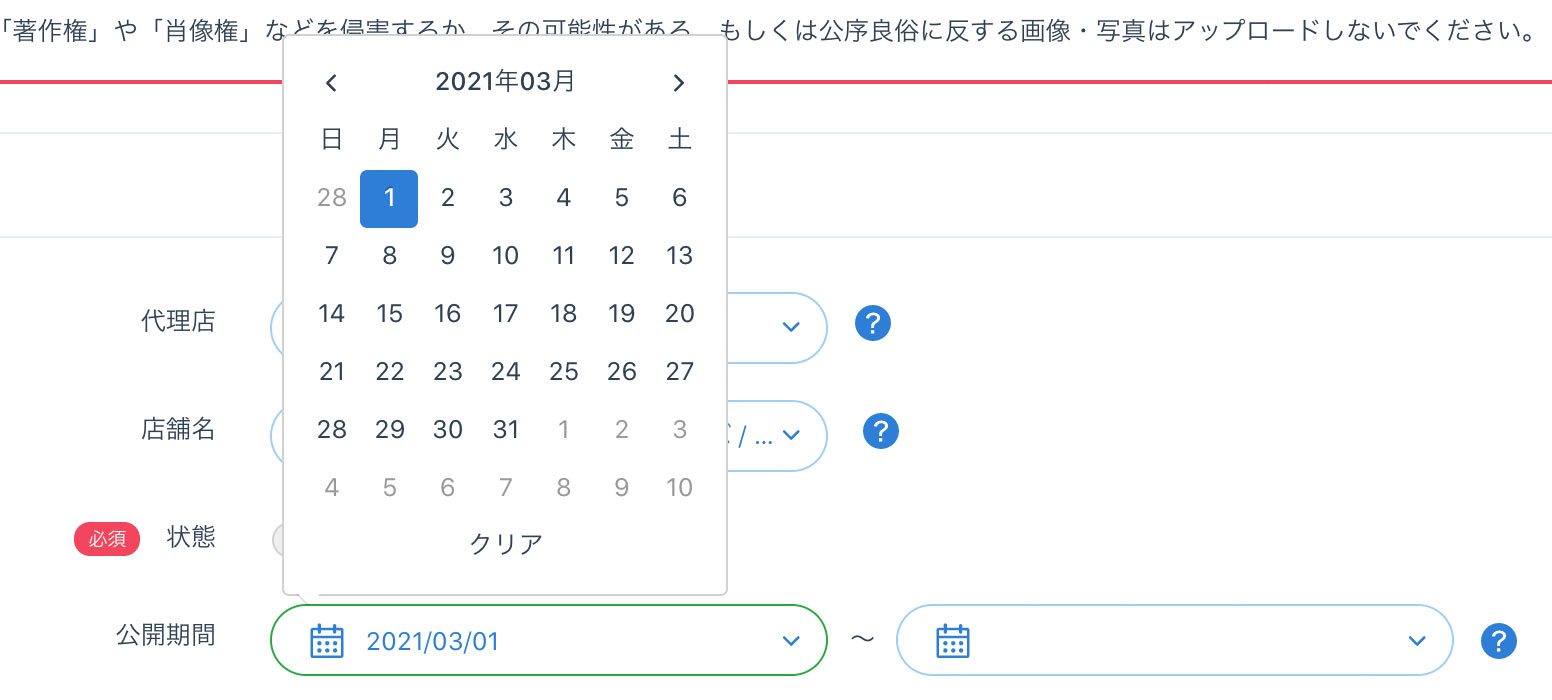The image size is (1552, 700).
Task: Click 2021年03月 month header
Action: [x=505, y=82]
